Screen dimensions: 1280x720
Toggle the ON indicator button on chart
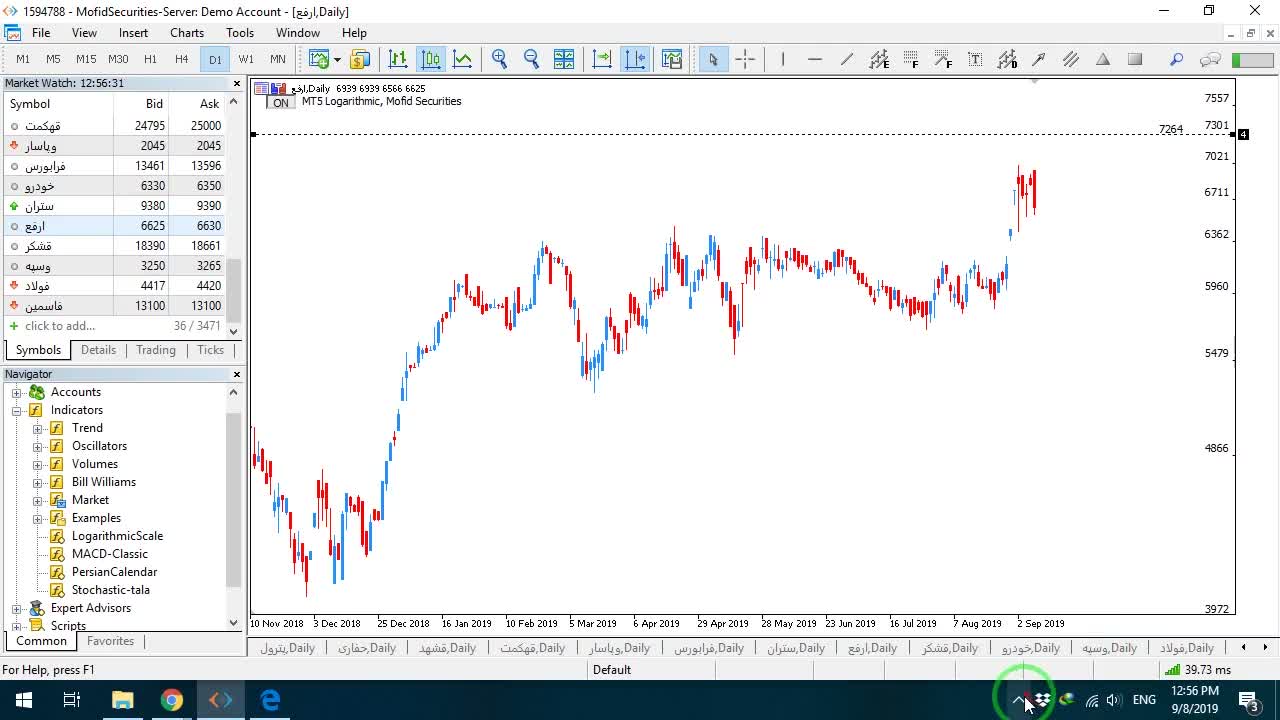coord(280,102)
